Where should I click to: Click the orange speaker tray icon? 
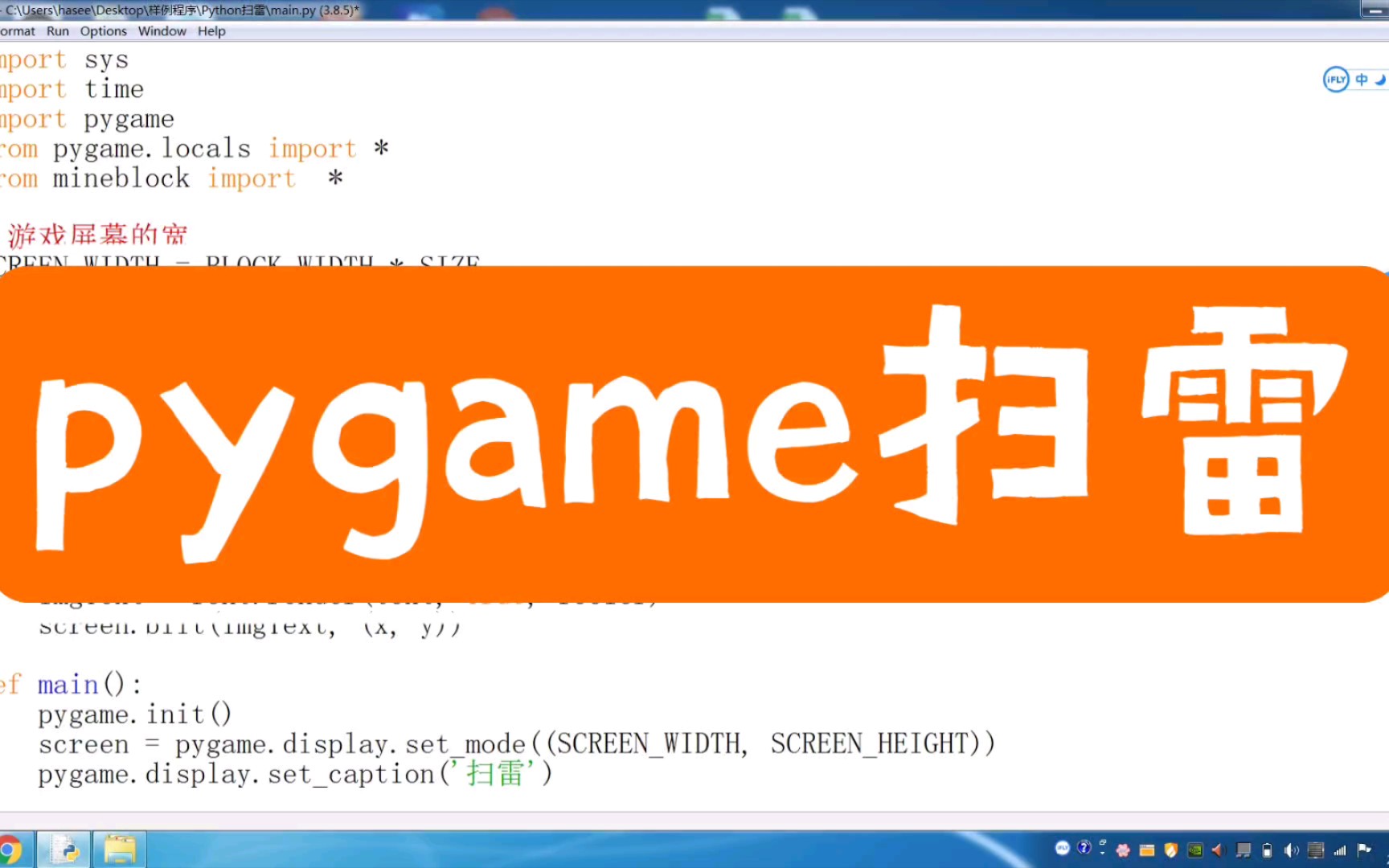(1219, 850)
